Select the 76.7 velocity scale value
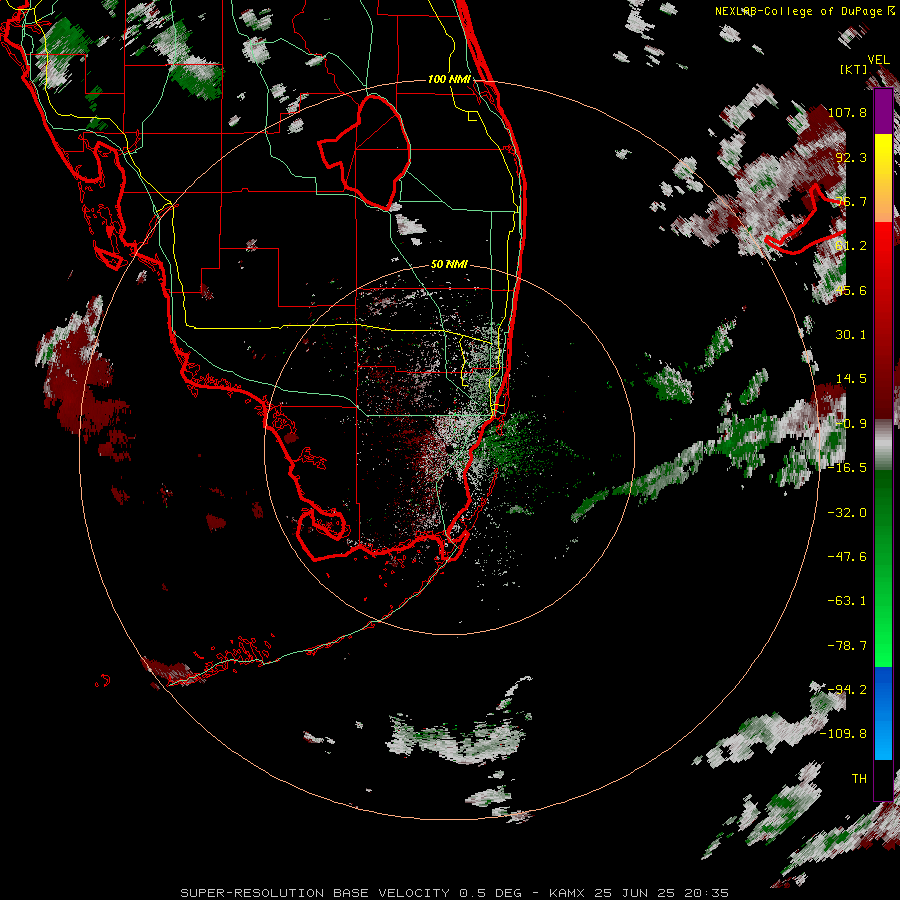 [x=851, y=201]
